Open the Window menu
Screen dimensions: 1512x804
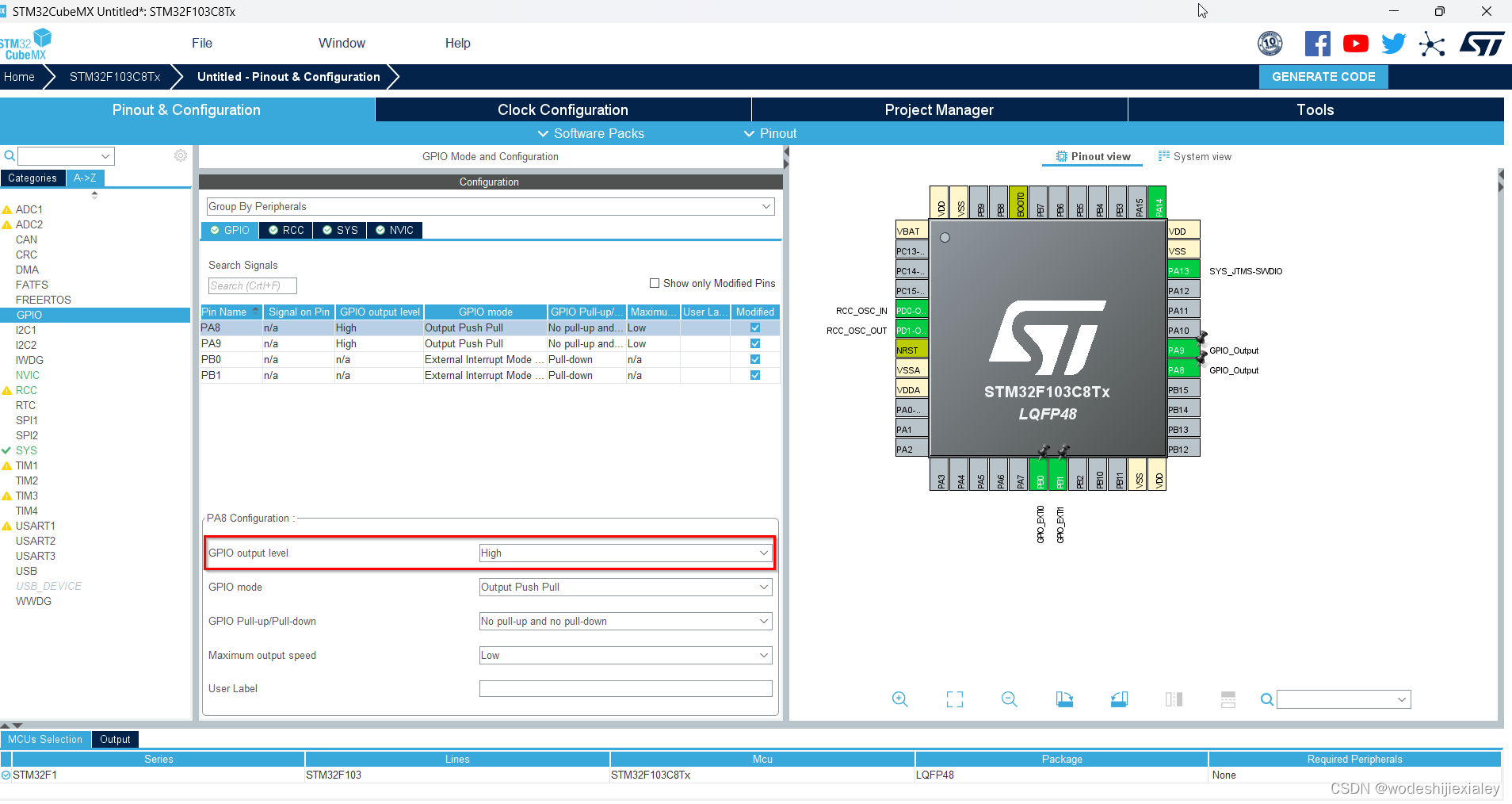pos(342,43)
